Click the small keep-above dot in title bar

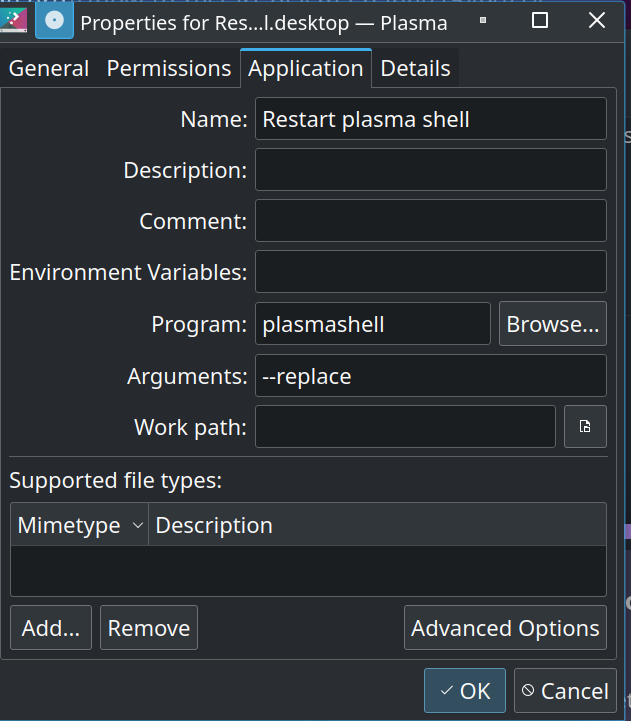point(483,20)
